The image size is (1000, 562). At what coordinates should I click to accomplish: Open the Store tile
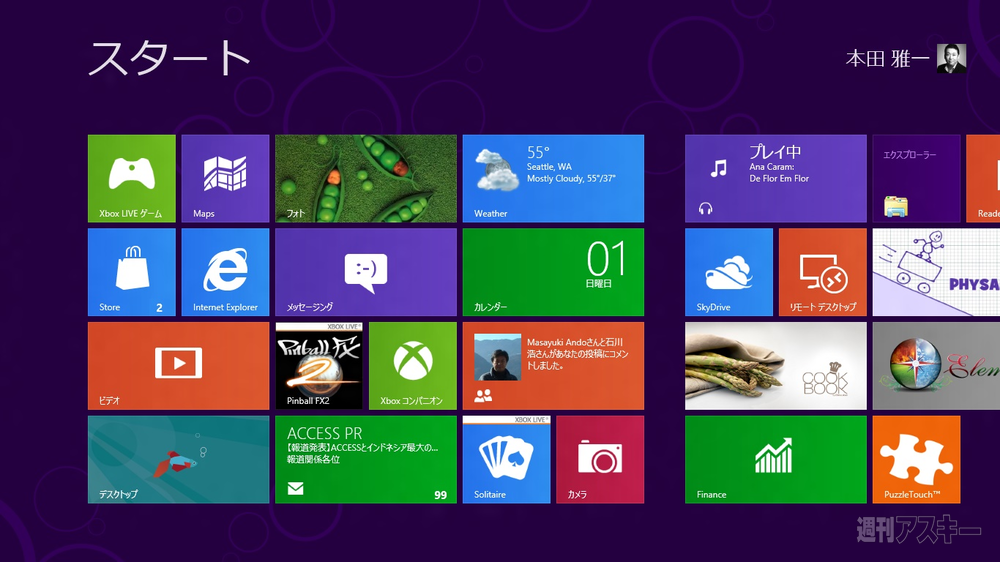(131, 272)
